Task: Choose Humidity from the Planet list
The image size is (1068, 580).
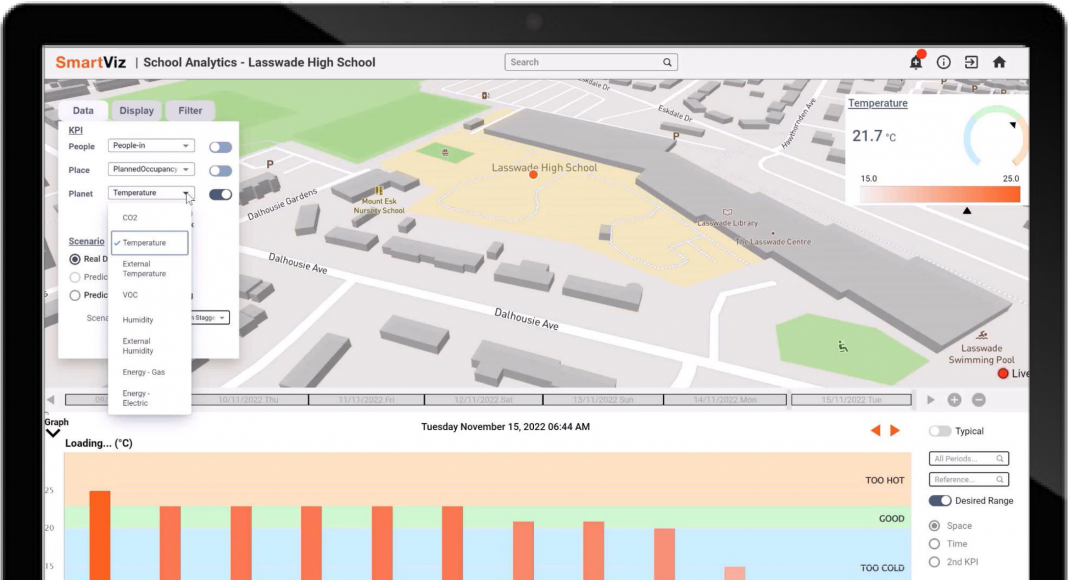Action: (138, 320)
